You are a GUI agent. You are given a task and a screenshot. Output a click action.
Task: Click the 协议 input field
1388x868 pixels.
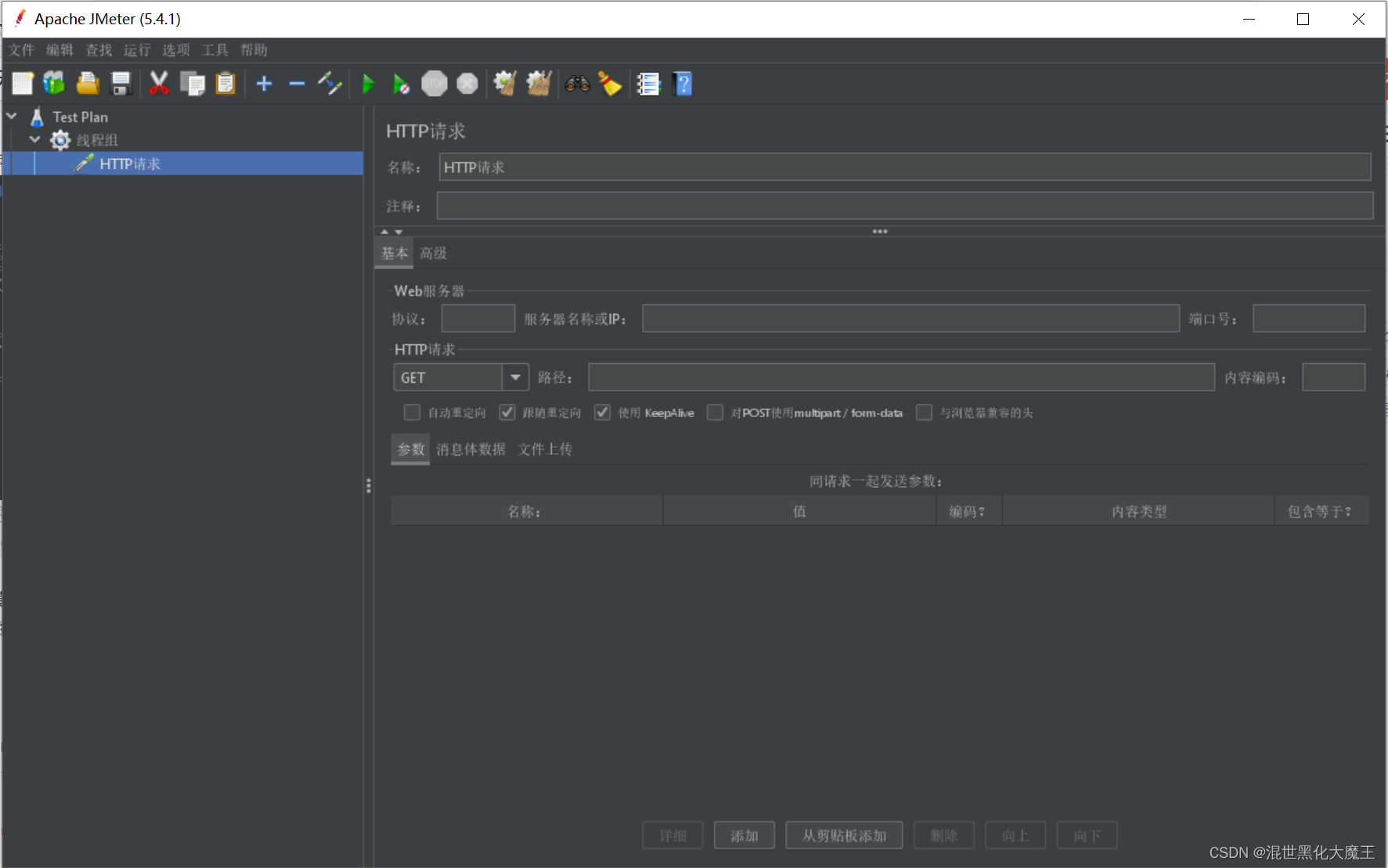coord(478,319)
